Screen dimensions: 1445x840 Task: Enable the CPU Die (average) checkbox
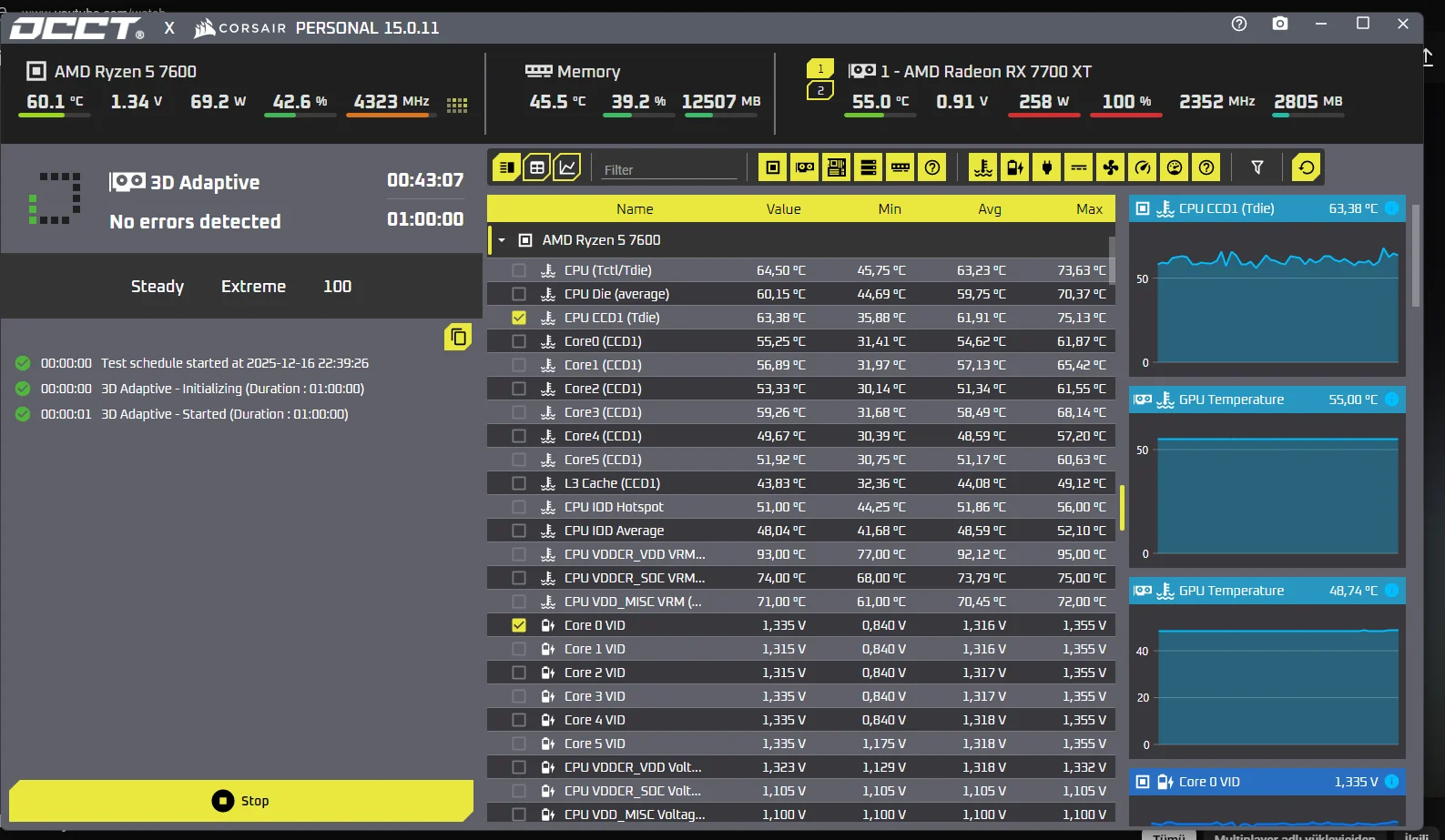coord(519,294)
